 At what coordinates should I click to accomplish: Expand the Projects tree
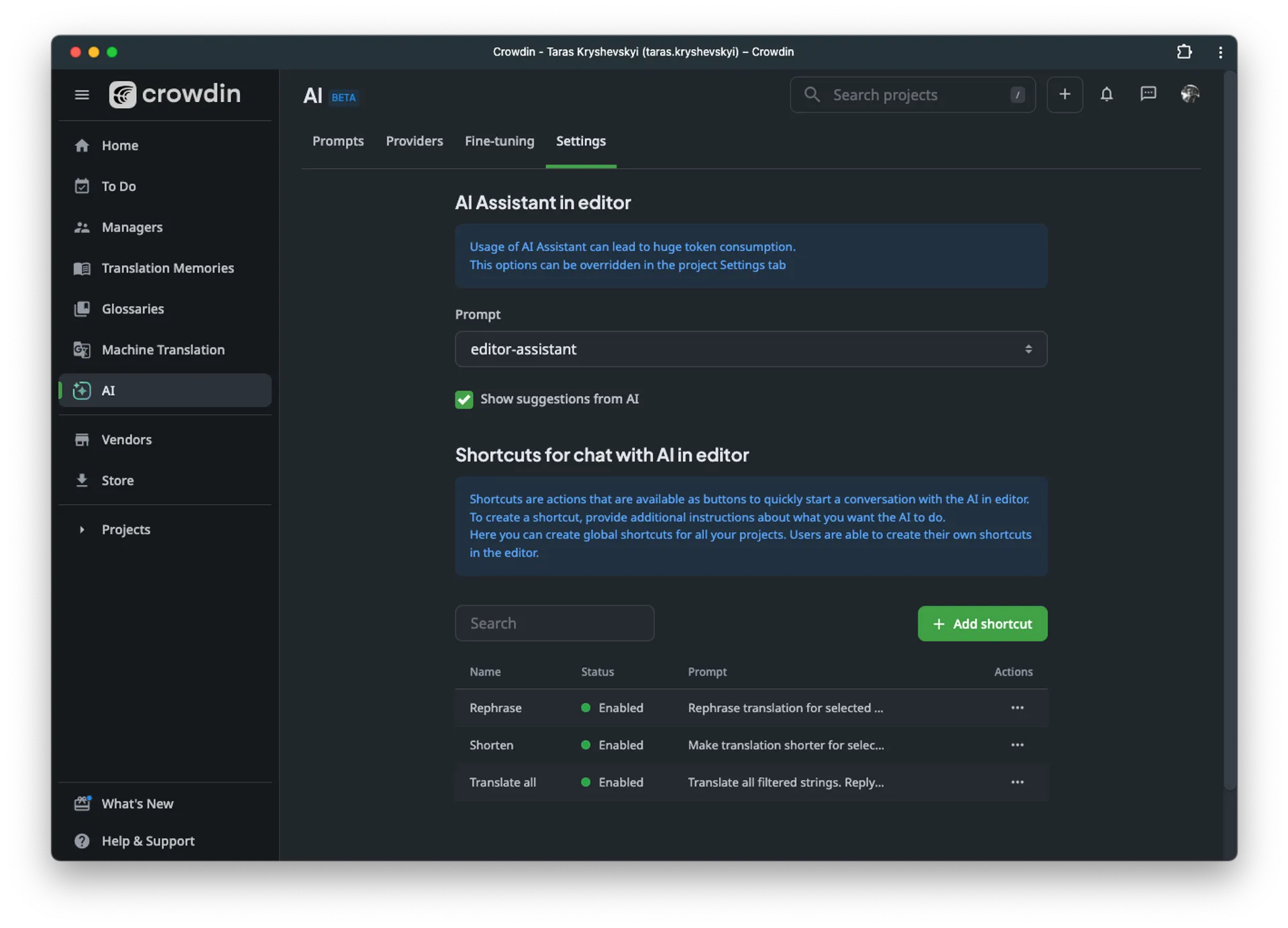coord(82,530)
